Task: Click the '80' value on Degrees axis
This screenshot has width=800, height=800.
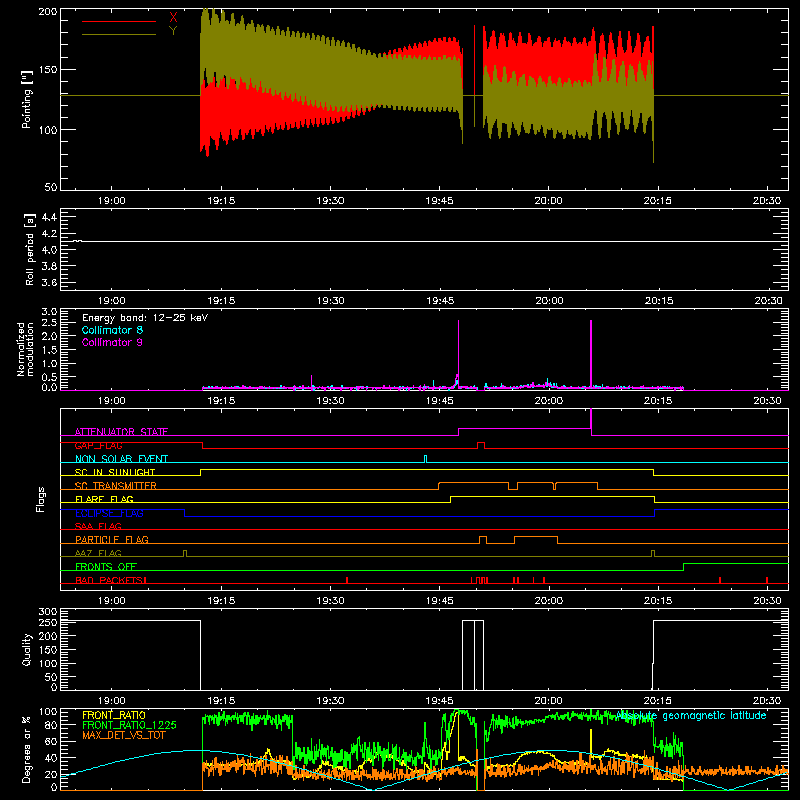Action: tap(51, 725)
